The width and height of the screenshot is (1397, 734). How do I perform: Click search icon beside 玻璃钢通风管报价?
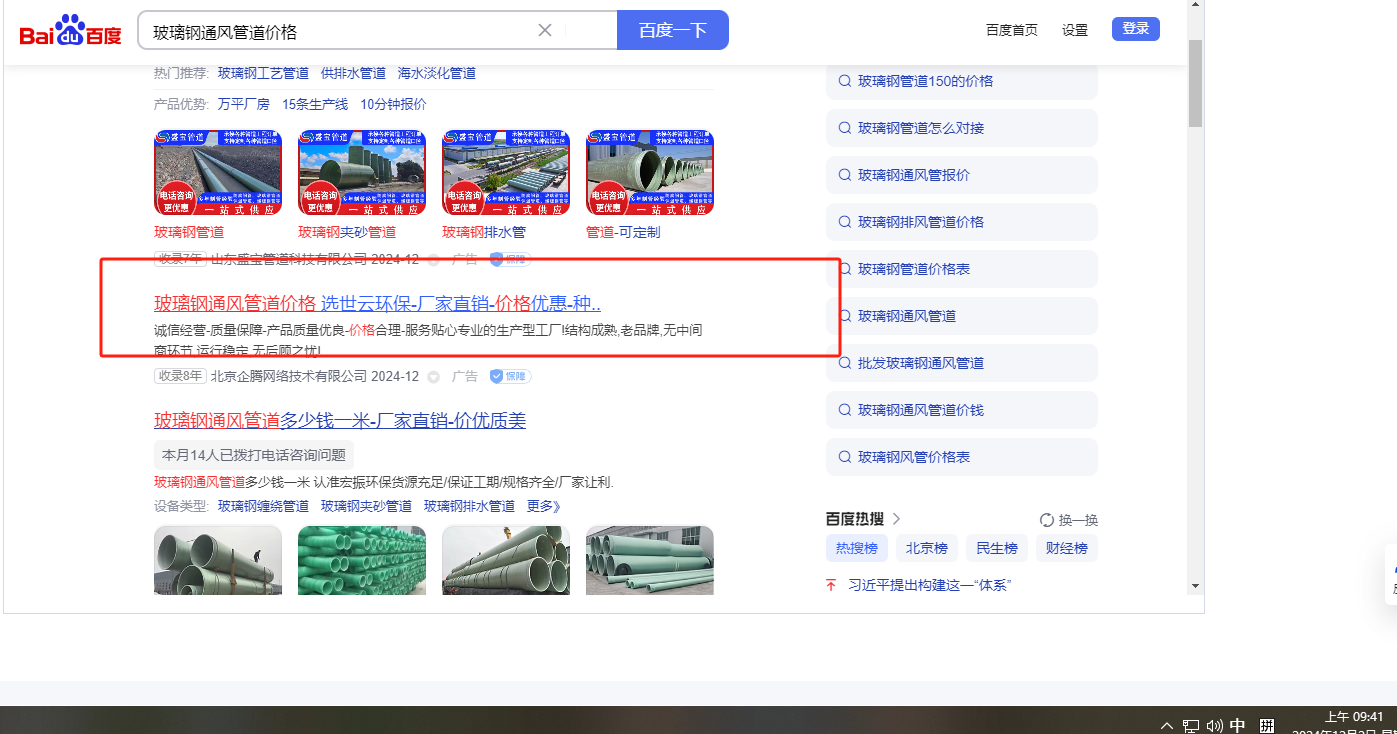click(x=844, y=175)
